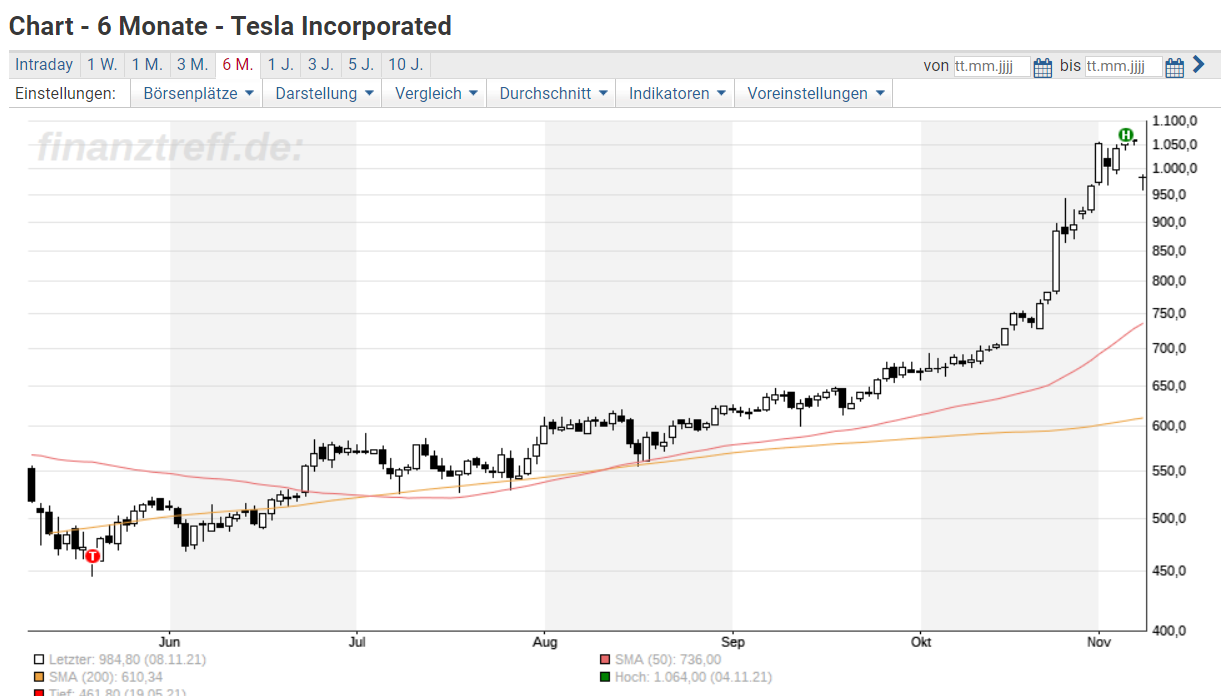The height and width of the screenshot is (696, 1227).
Task: Open the calendar picker beside the bis field
Action: pyautogui.click(x=1175, y=67)
